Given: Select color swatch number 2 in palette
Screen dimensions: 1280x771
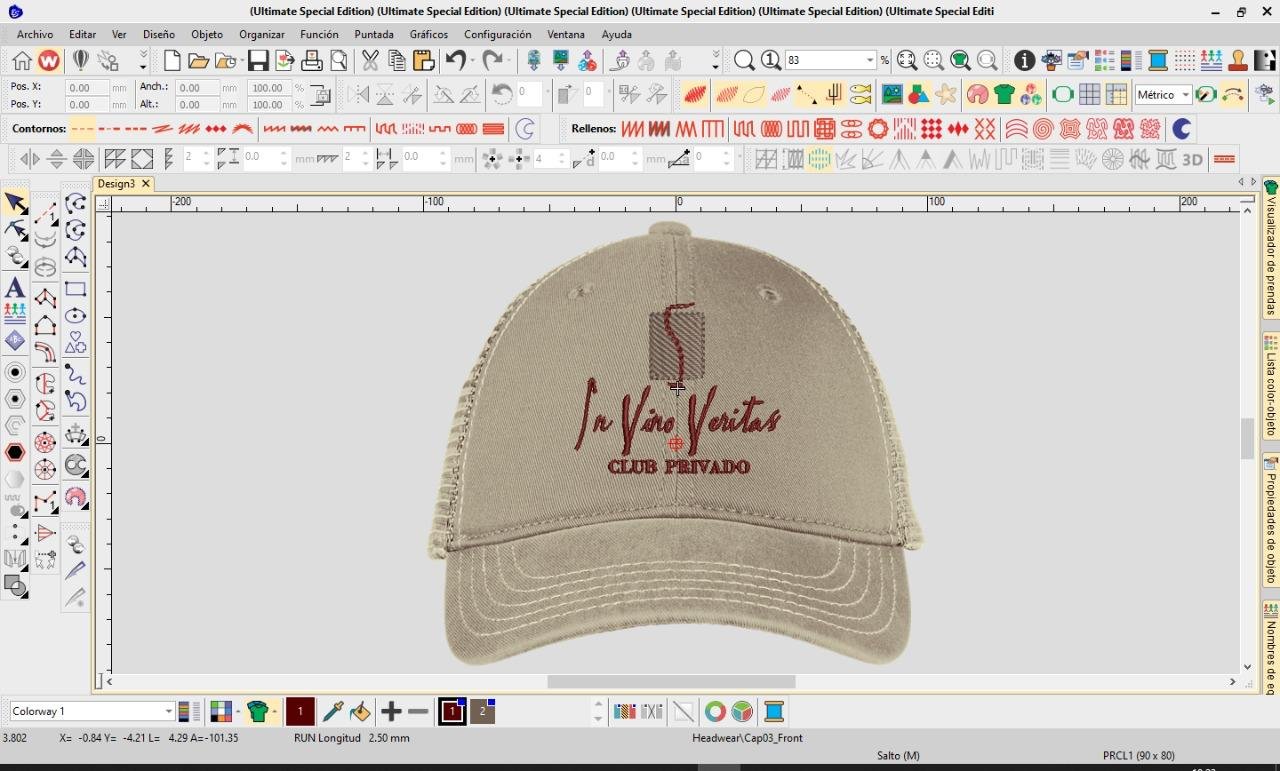Looking at the screenshot, I should point(482,712).
